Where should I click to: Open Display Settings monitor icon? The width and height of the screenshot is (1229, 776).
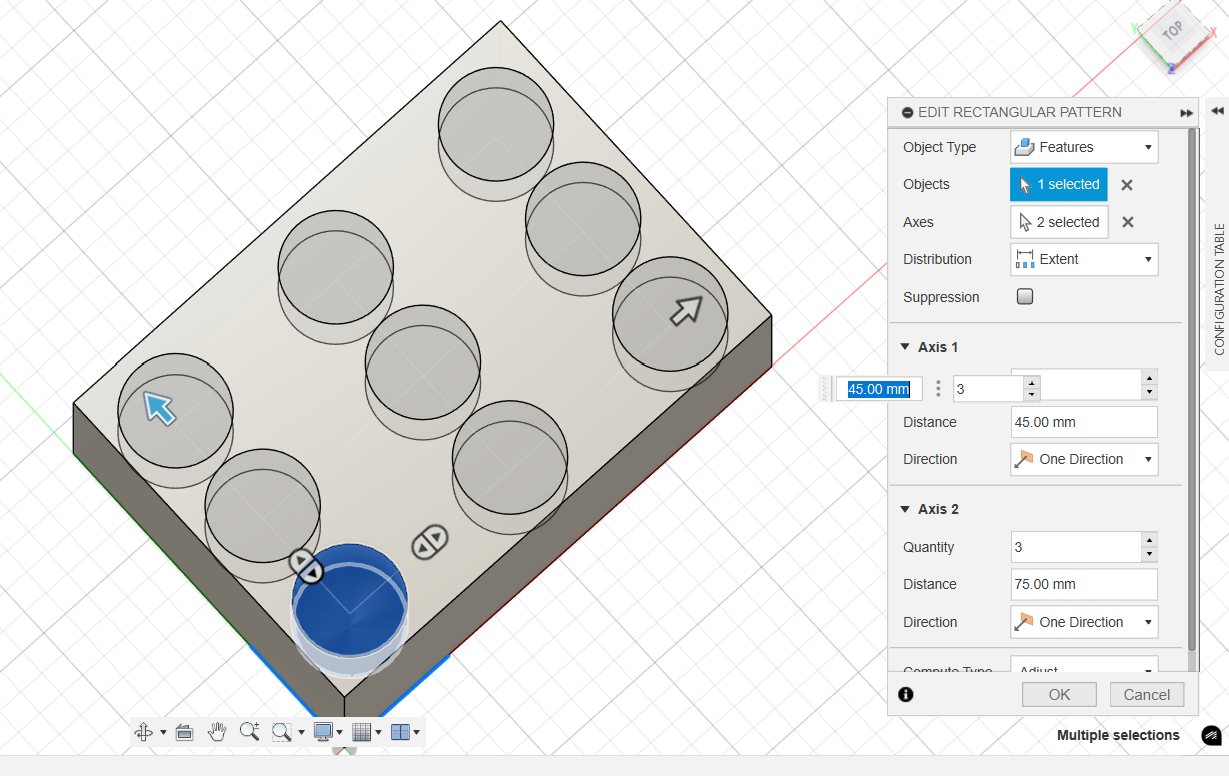pyautogui.click(x=323, y=732)
